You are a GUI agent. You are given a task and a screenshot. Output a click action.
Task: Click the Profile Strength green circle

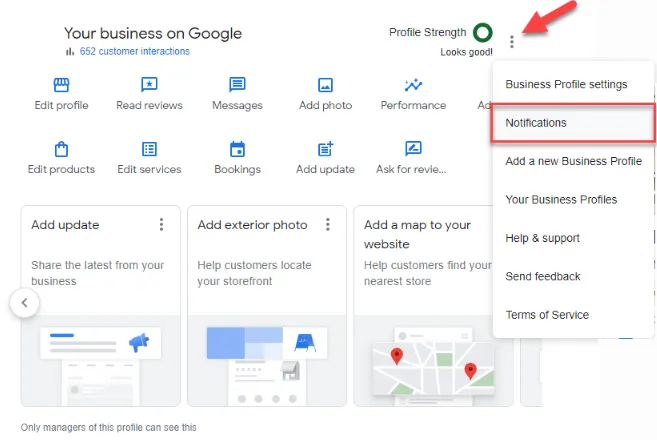pos(482,32)
